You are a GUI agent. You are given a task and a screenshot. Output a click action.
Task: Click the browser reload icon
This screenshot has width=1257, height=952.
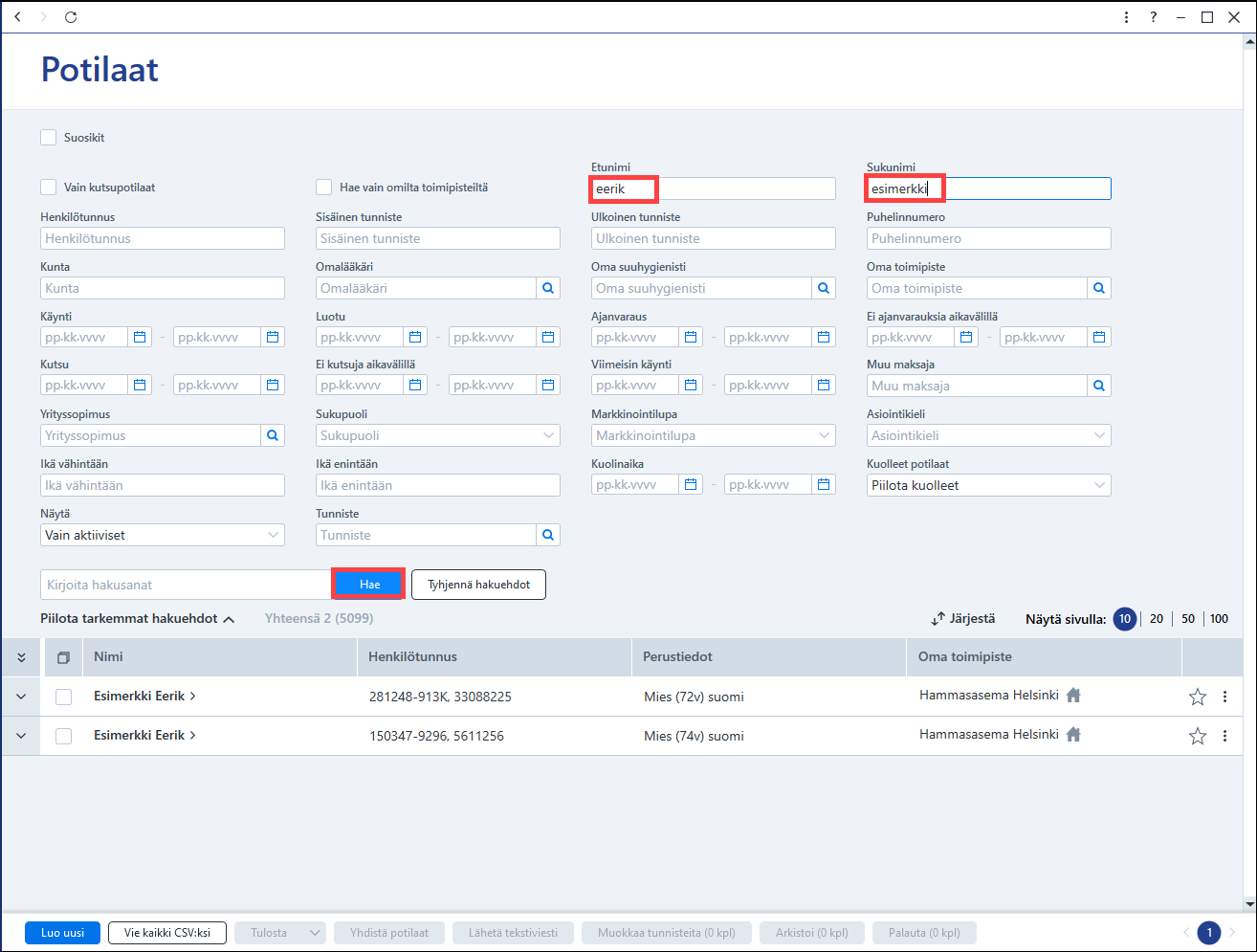(x=71, y=17)
